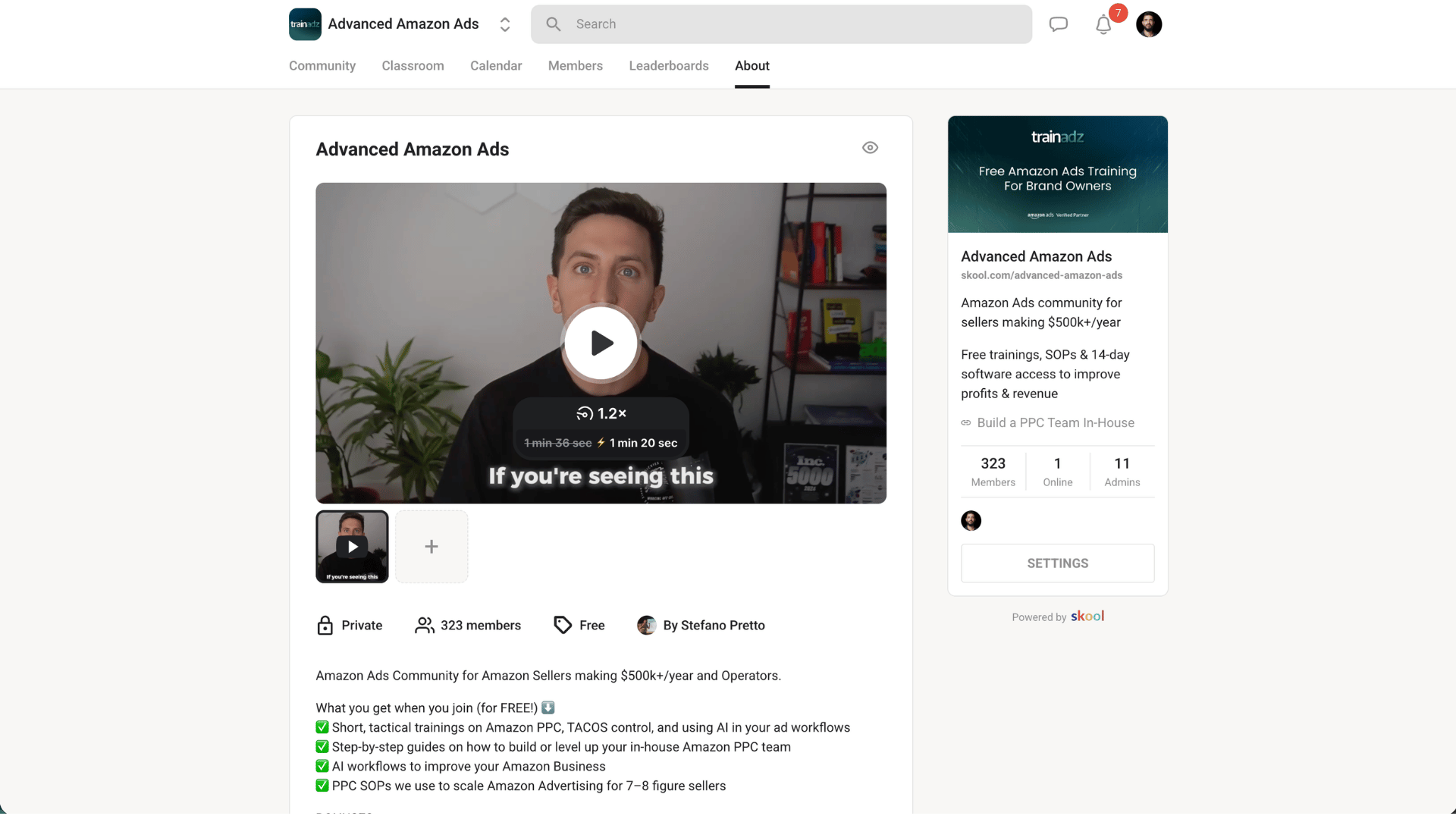
Task: Toggle the eye preview icon
Action: 870,148
